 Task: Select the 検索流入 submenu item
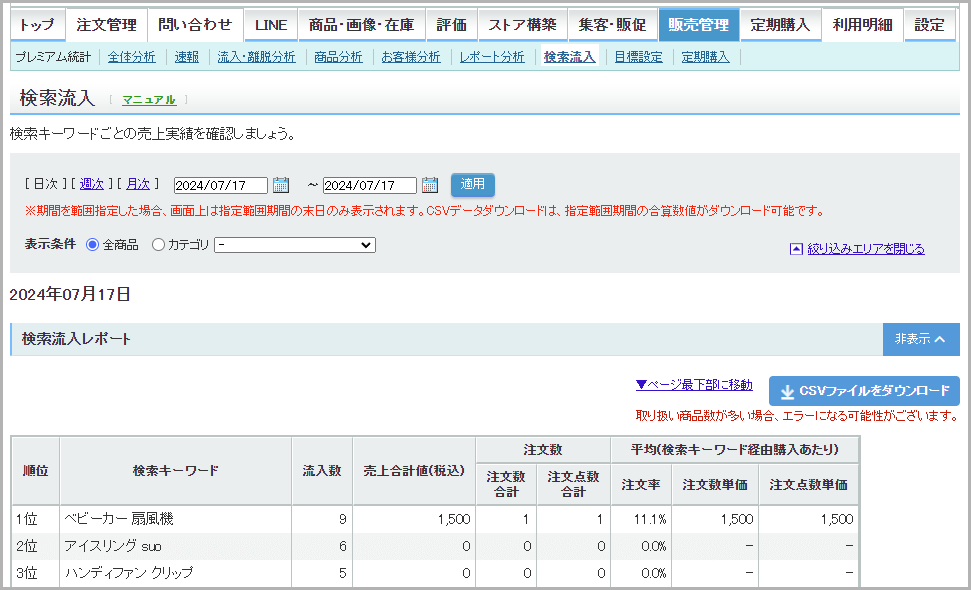(569, 57)
